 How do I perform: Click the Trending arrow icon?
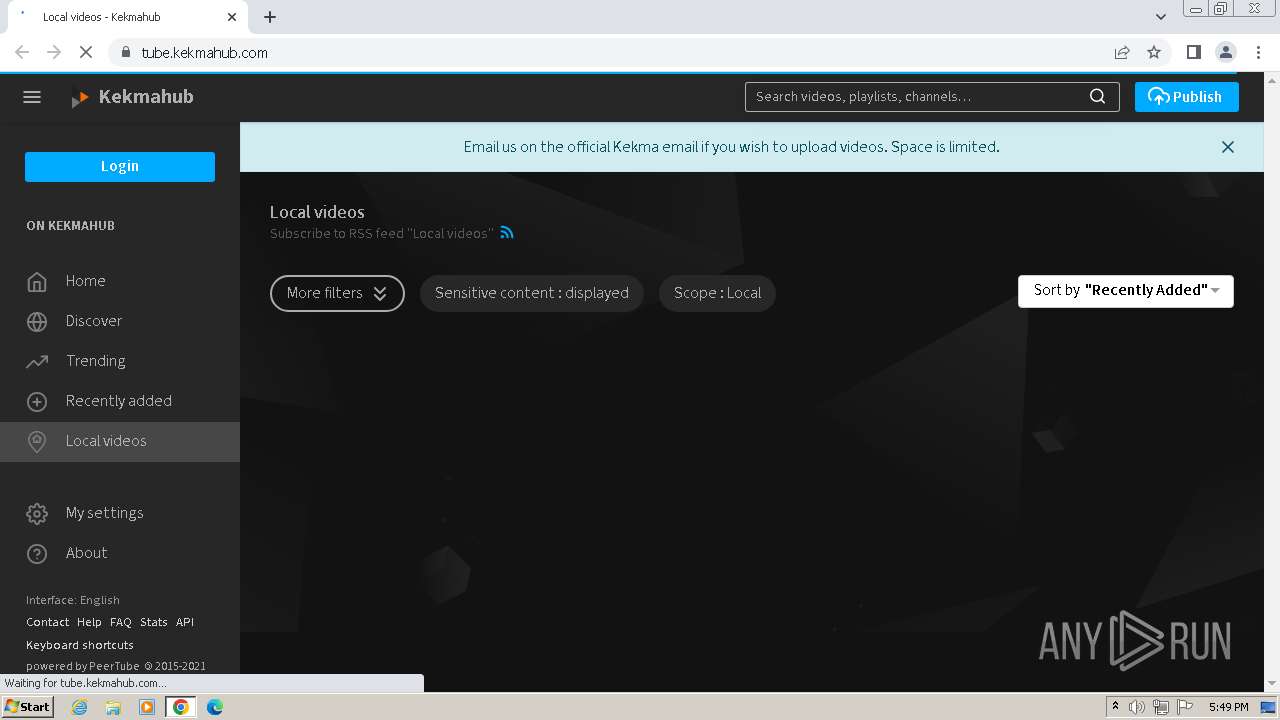click(x=37, y=362)
